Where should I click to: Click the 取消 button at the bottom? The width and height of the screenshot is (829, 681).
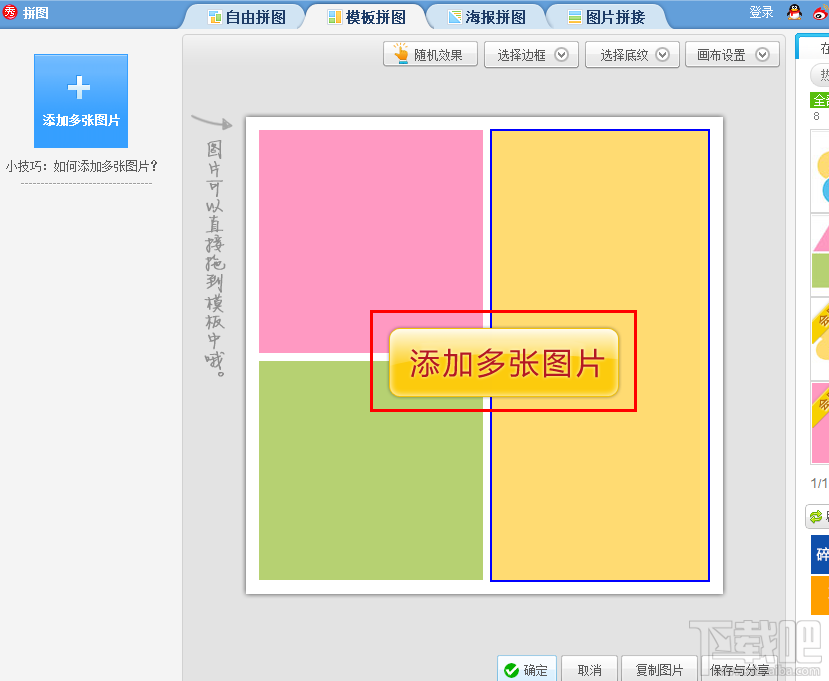click(x=589, y=669)
